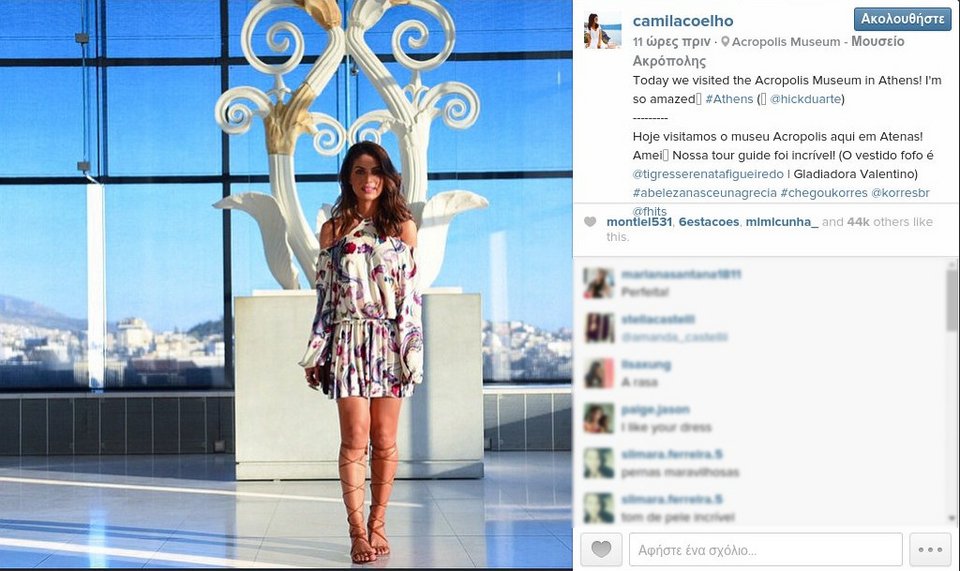Click the #Athens hashtag
The height and width of the screenshot is (571, 960).
coord(729,99)
